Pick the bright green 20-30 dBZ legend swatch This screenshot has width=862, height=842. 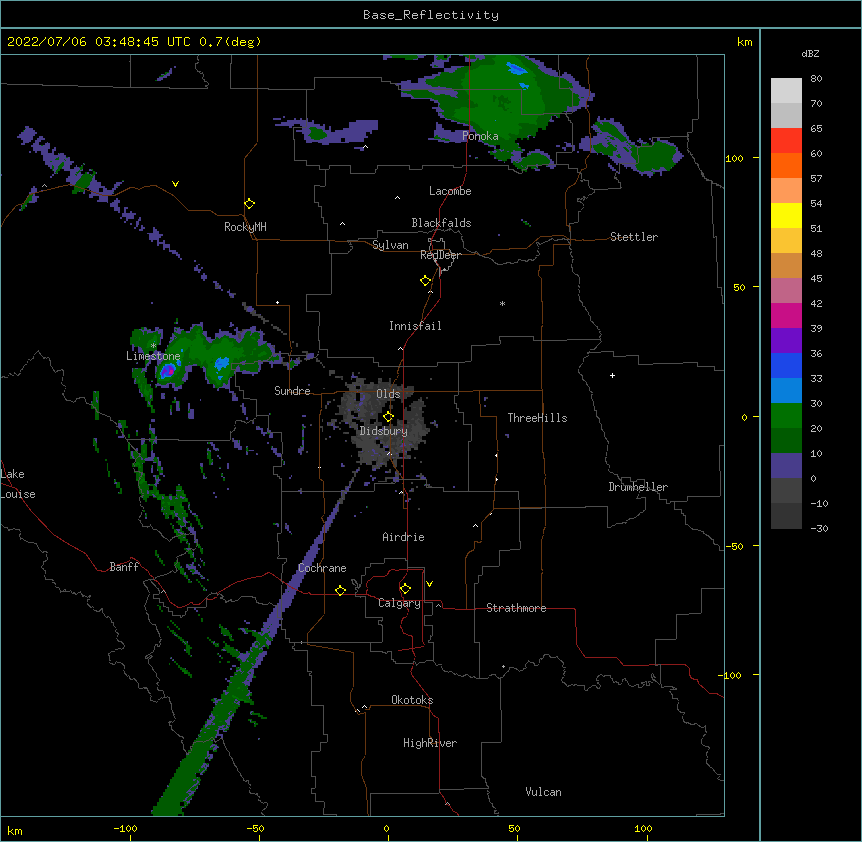click(x=786, y=416)
